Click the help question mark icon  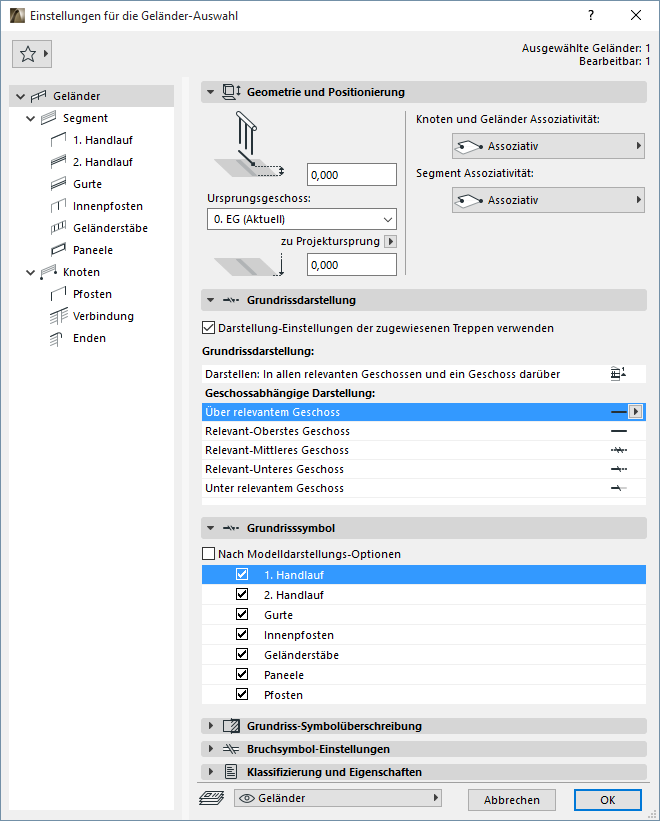click(591, 15)
